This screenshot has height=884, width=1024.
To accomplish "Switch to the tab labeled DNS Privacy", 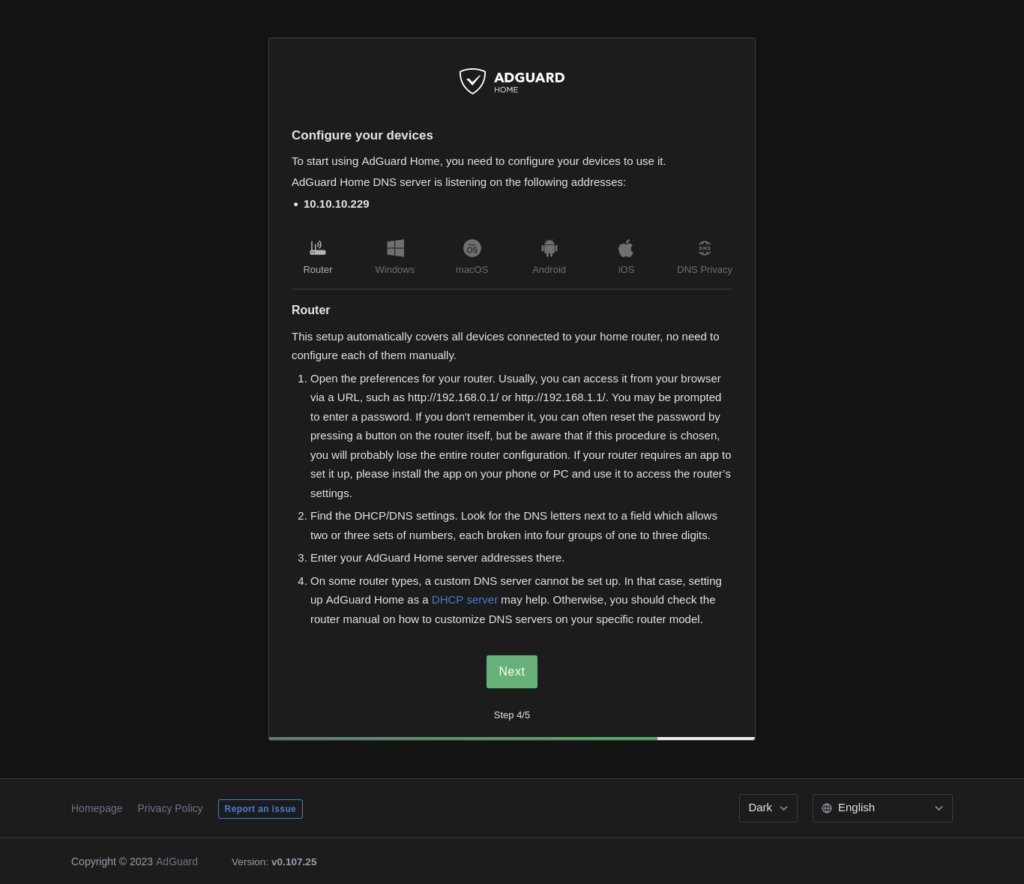I will pos(704,270).
